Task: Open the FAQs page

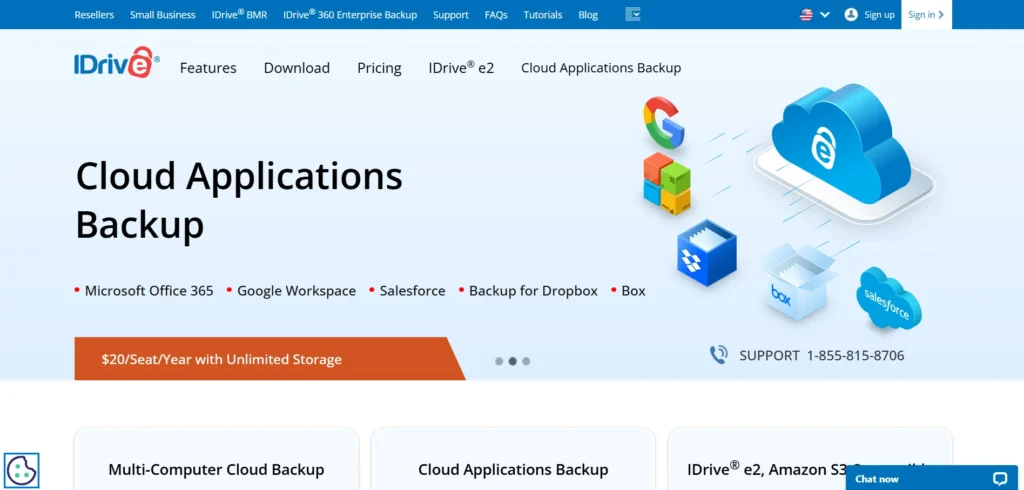Action: coord(496,14)
